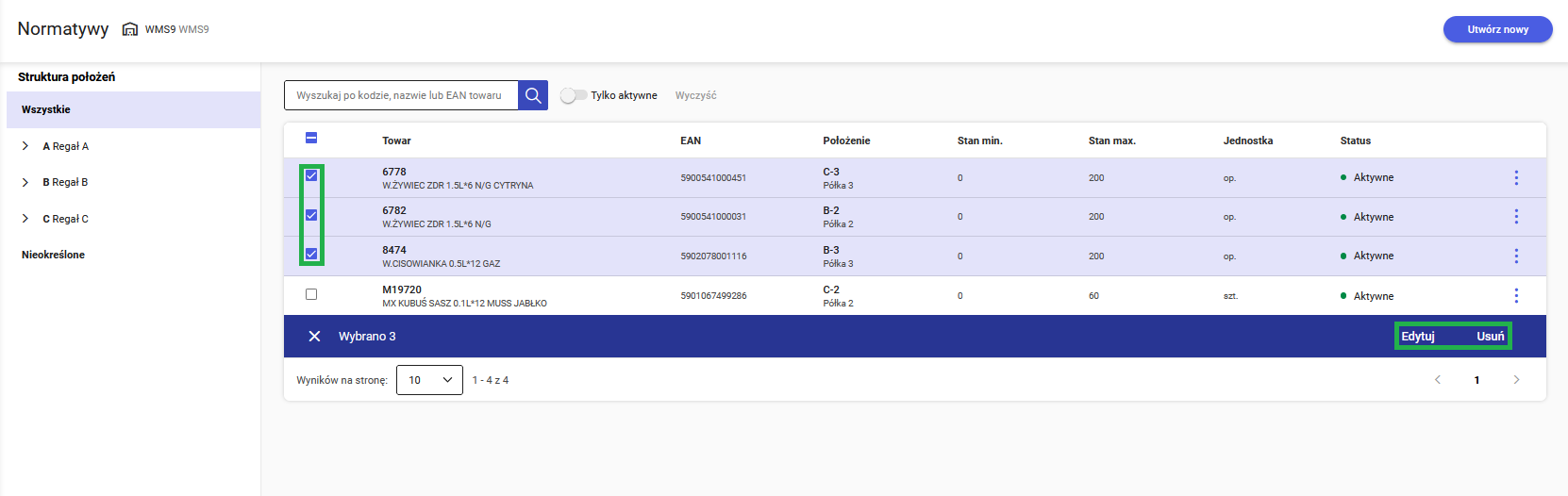
Task: Click max stock value 60
Action: 1093,296
